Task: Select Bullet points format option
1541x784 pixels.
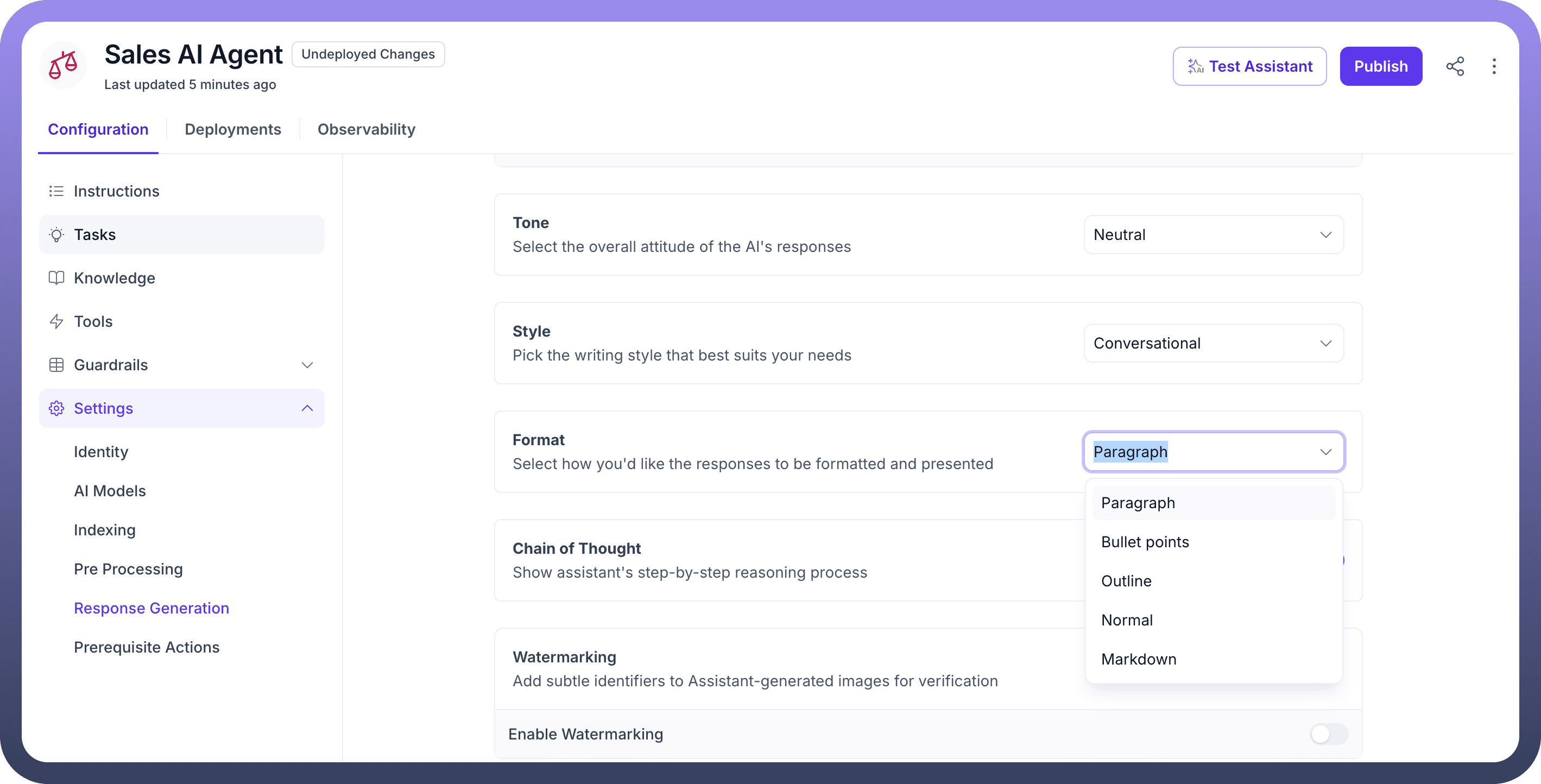Action: [1145, 542]
